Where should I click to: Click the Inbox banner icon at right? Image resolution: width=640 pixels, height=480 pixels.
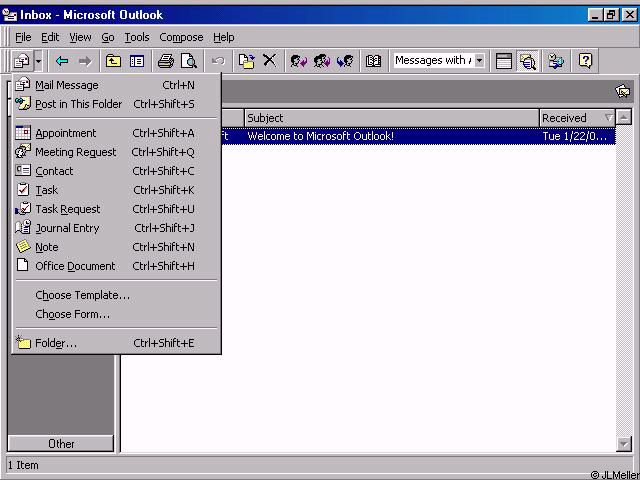pyautogui.click(x=622, y=91)
